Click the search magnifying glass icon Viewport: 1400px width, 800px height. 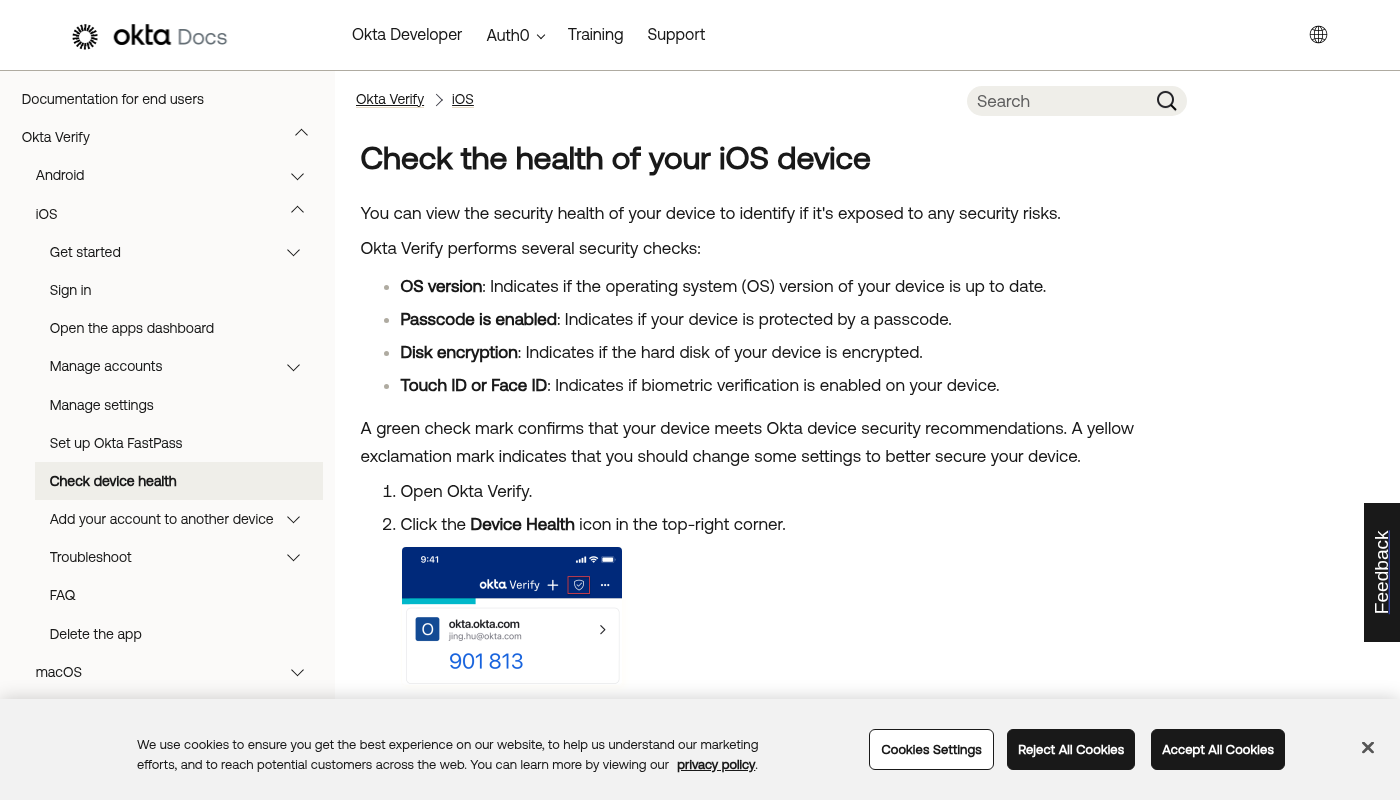pos(1166,101)
